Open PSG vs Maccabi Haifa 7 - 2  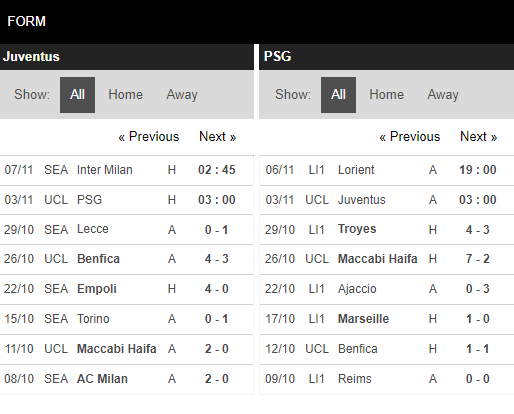pyautogui.click(x=387, y=259)
